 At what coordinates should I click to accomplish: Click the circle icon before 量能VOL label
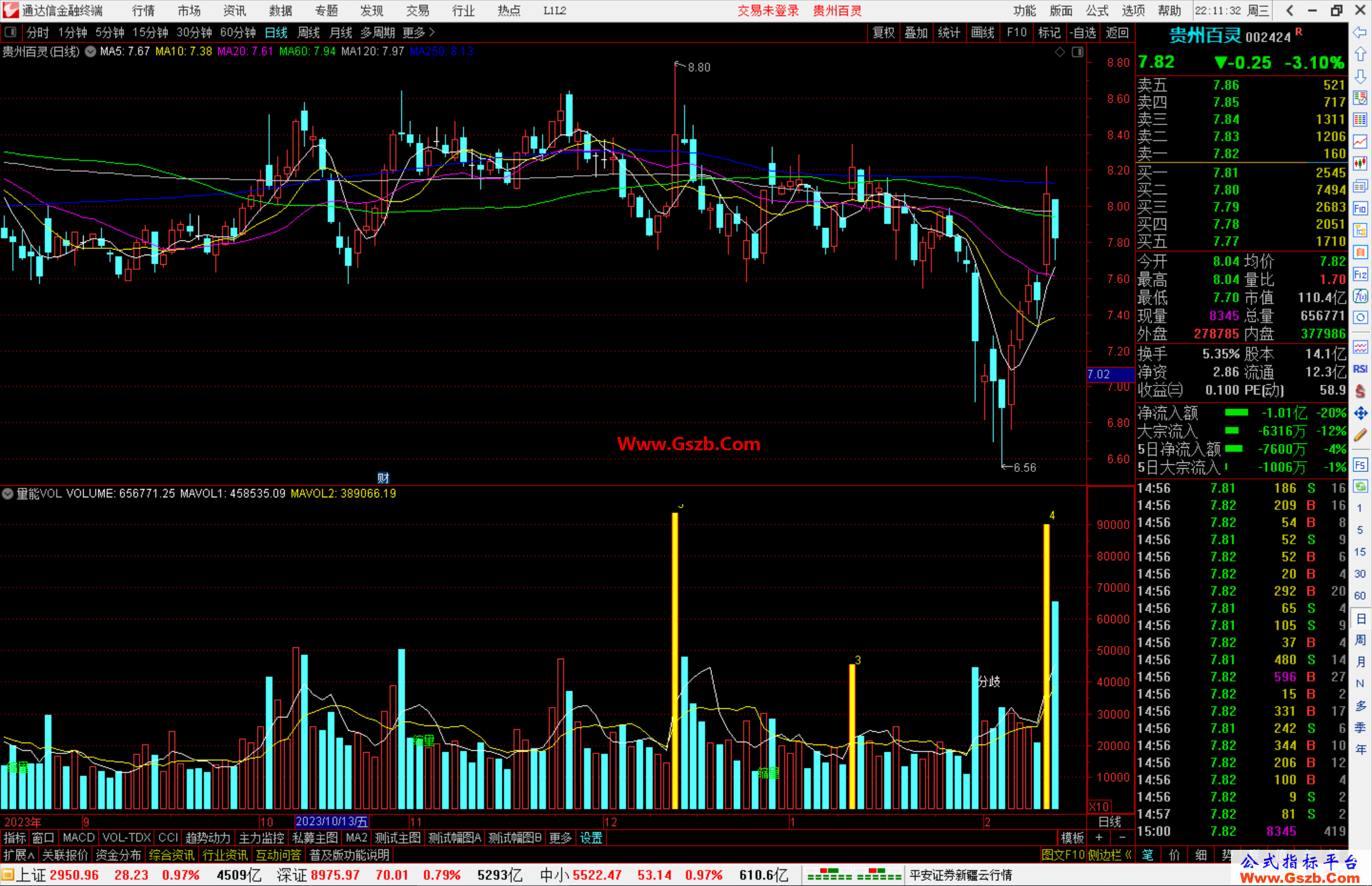tap(8, 493)
